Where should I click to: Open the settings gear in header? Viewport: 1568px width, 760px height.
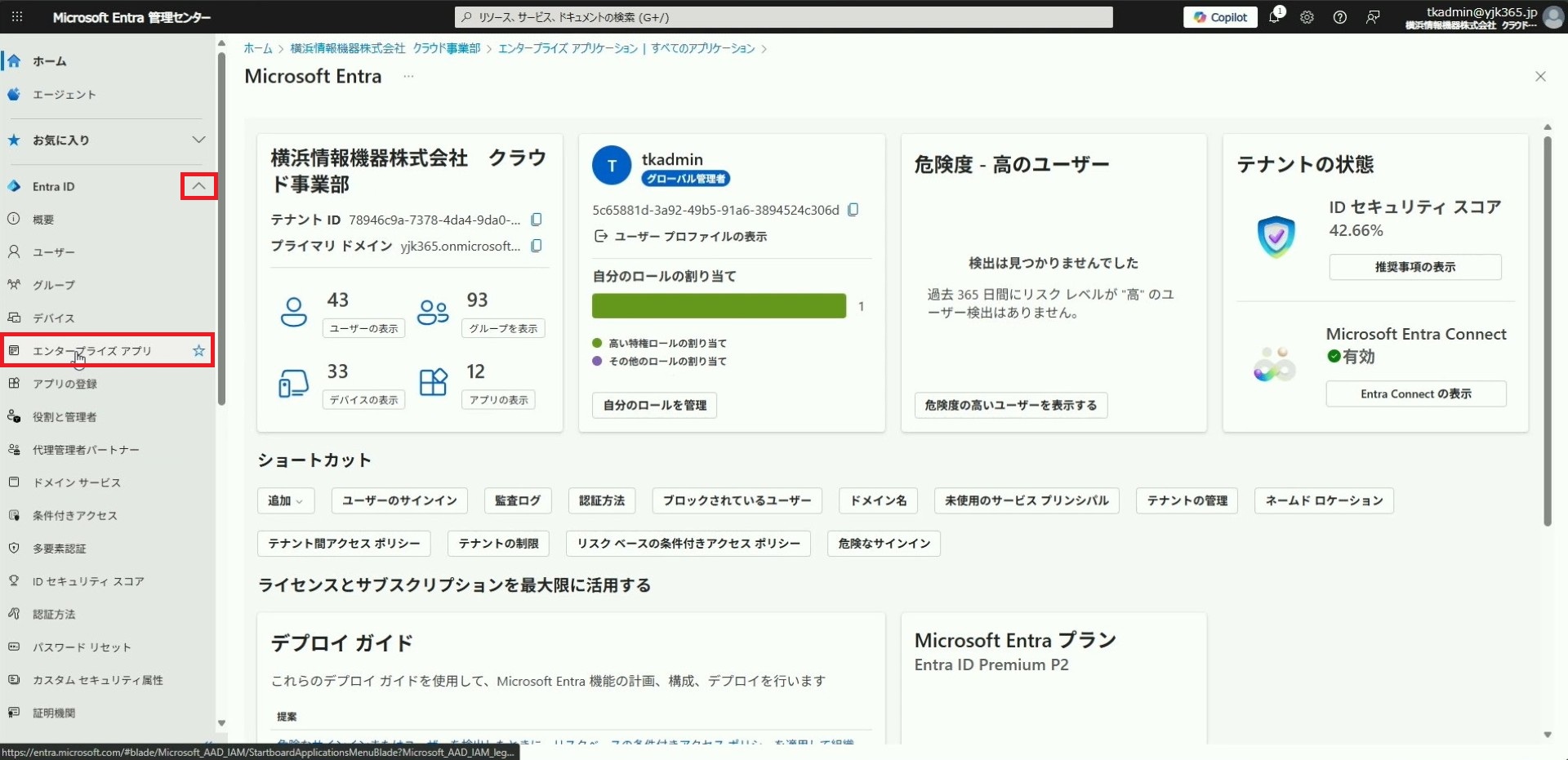click(1307, 17)
